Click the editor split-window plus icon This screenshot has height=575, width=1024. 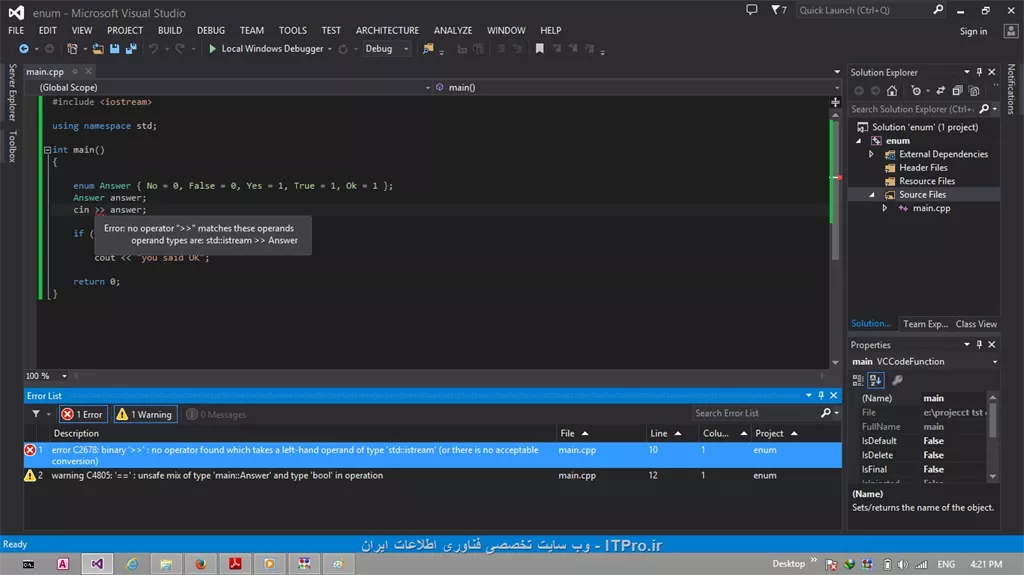(835, 102)
